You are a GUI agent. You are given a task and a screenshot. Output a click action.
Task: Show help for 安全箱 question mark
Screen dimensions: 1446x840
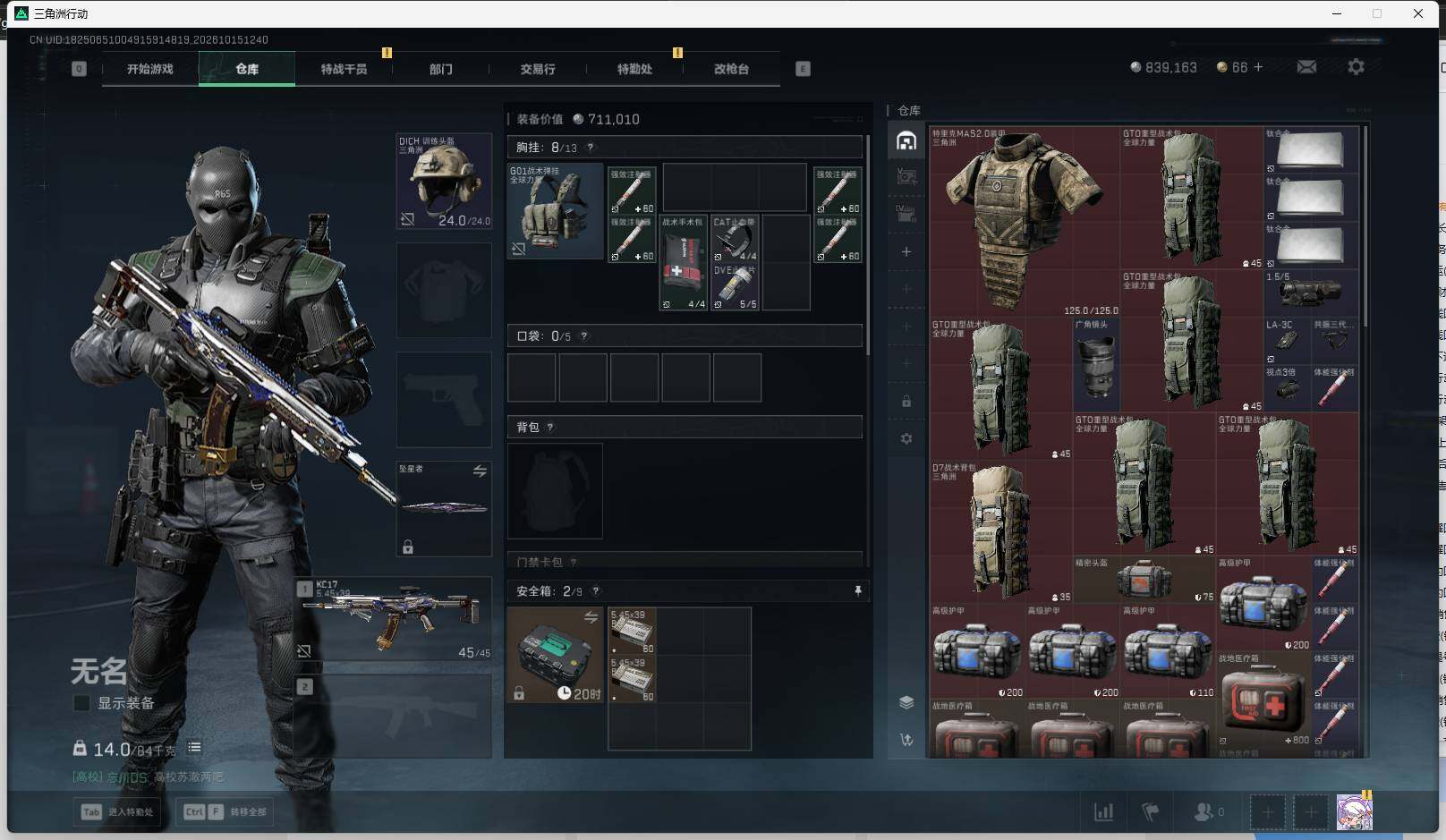[x=596, y=591]
